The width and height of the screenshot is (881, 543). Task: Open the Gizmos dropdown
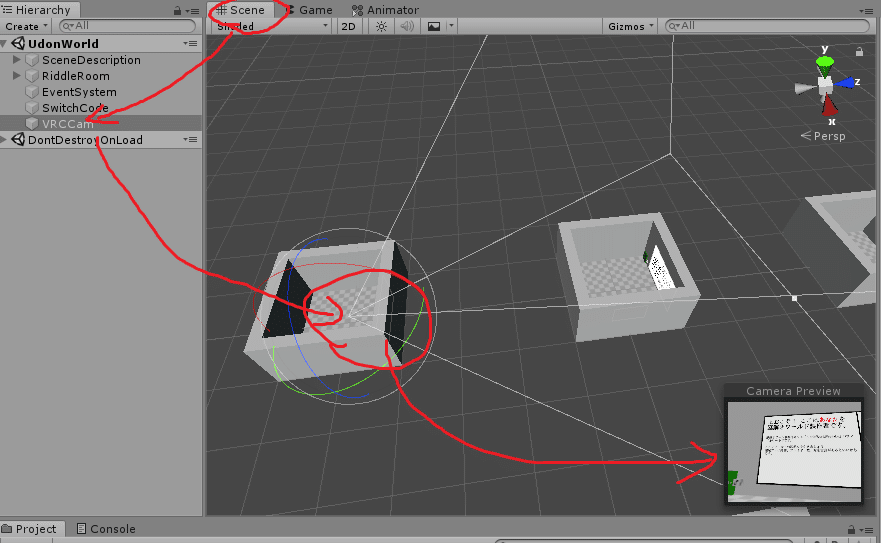click(x=630, y=26)
